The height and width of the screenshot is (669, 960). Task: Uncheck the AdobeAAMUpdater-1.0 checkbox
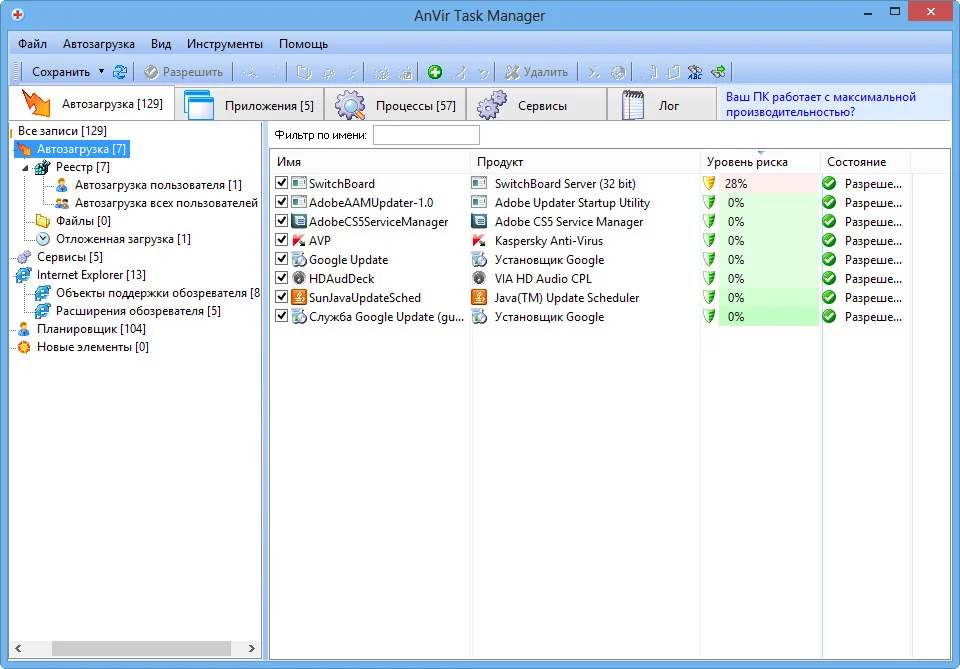click(x=282, y=201)
